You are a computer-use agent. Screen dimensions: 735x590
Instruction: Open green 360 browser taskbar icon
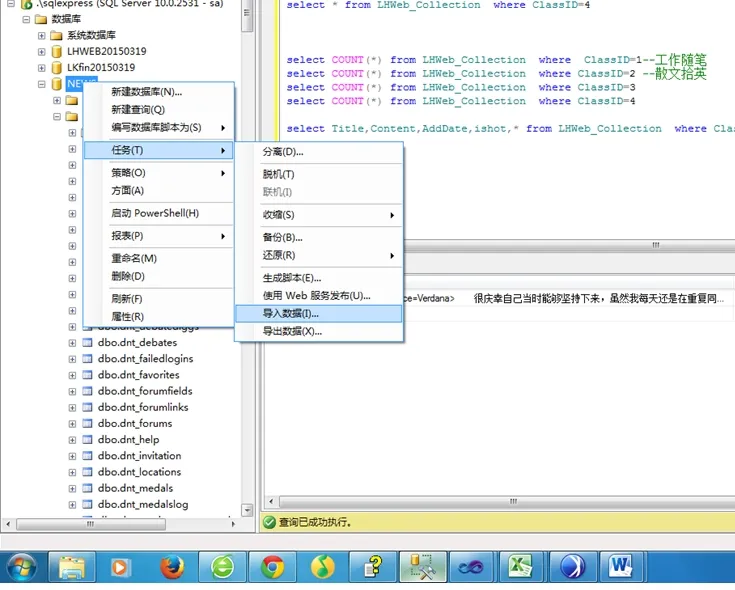[222, 568]
